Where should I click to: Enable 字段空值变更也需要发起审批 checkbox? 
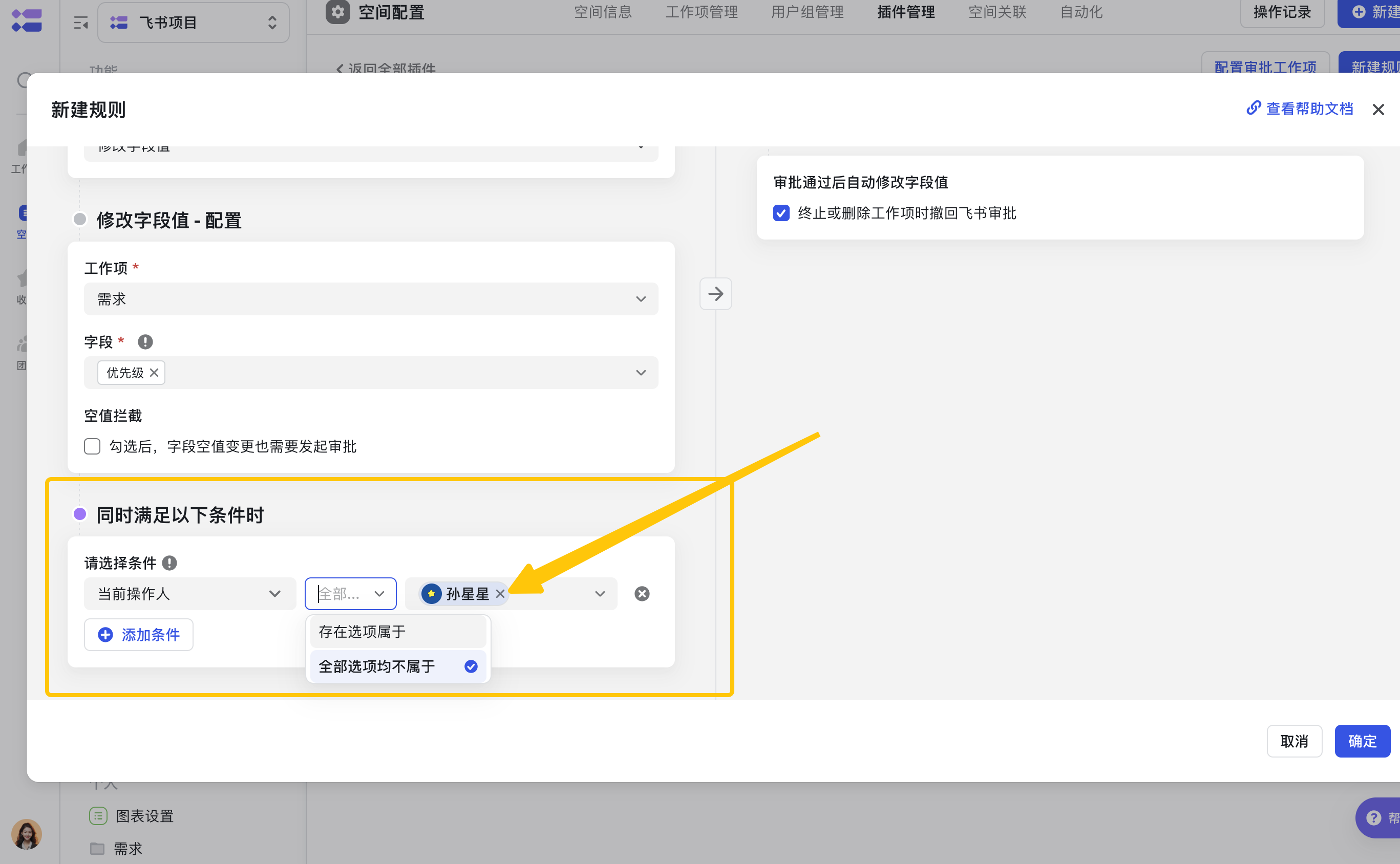click(92, 446)
